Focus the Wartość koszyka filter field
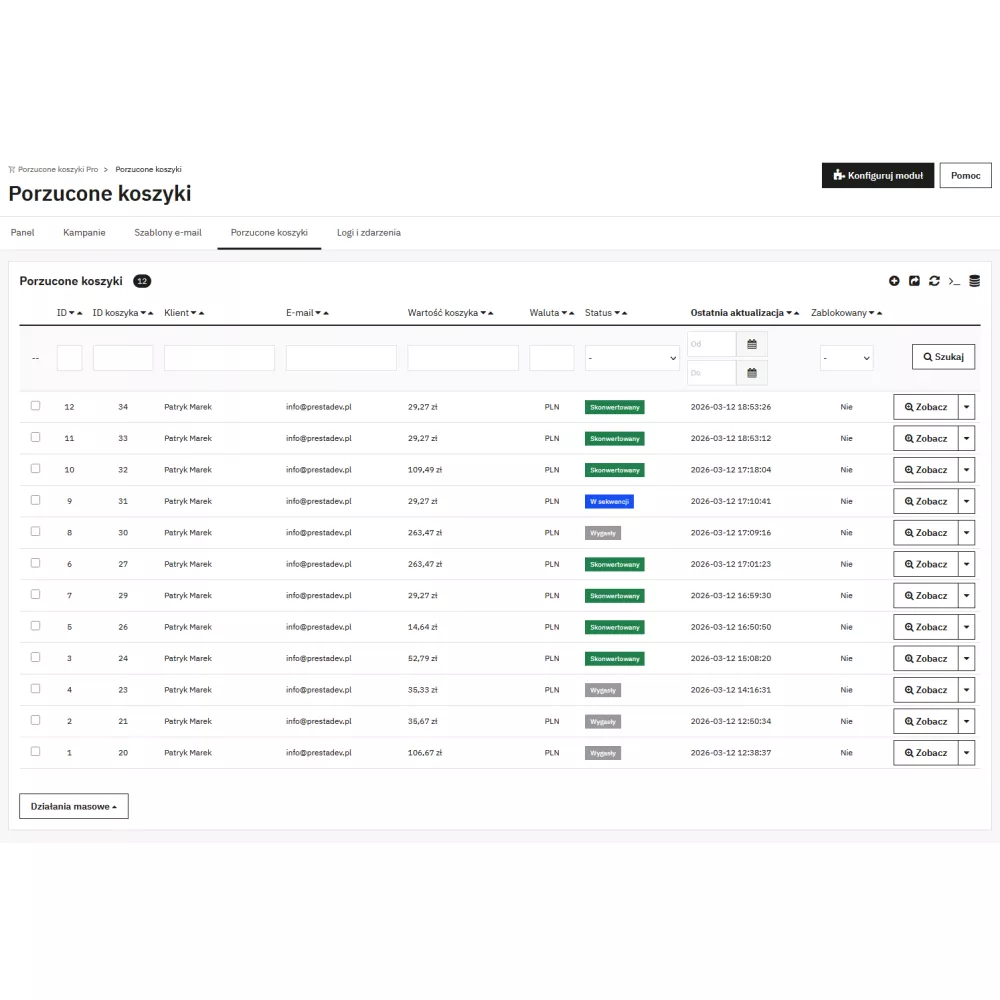Screen dimensions: 1000x1000 [463, 358]
